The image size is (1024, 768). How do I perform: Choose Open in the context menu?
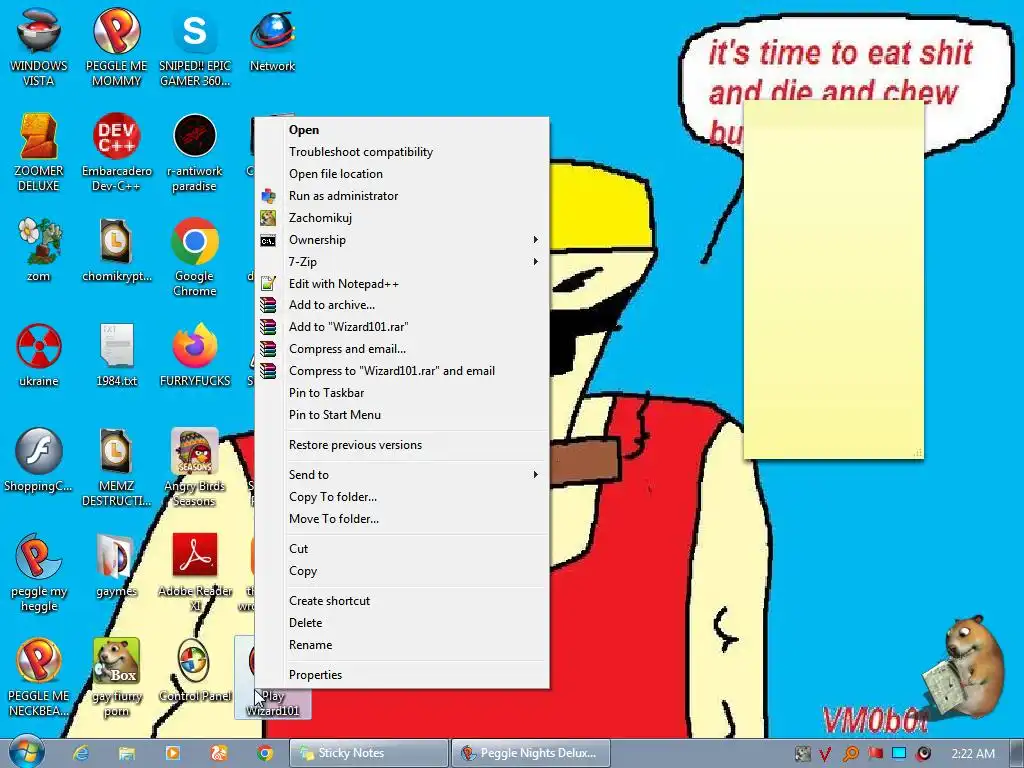pyautogui.click(x=402, y=130)
